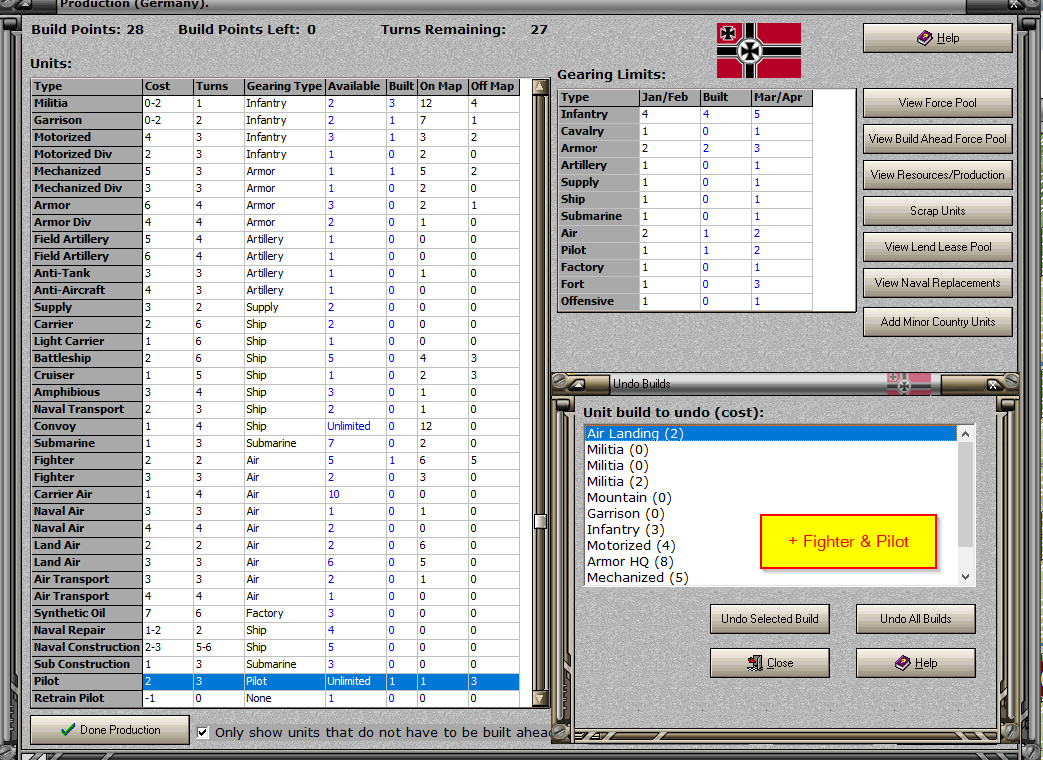
Task: Click Undo All Builds button
Action: pyautogui.click(x=916, y=619)
